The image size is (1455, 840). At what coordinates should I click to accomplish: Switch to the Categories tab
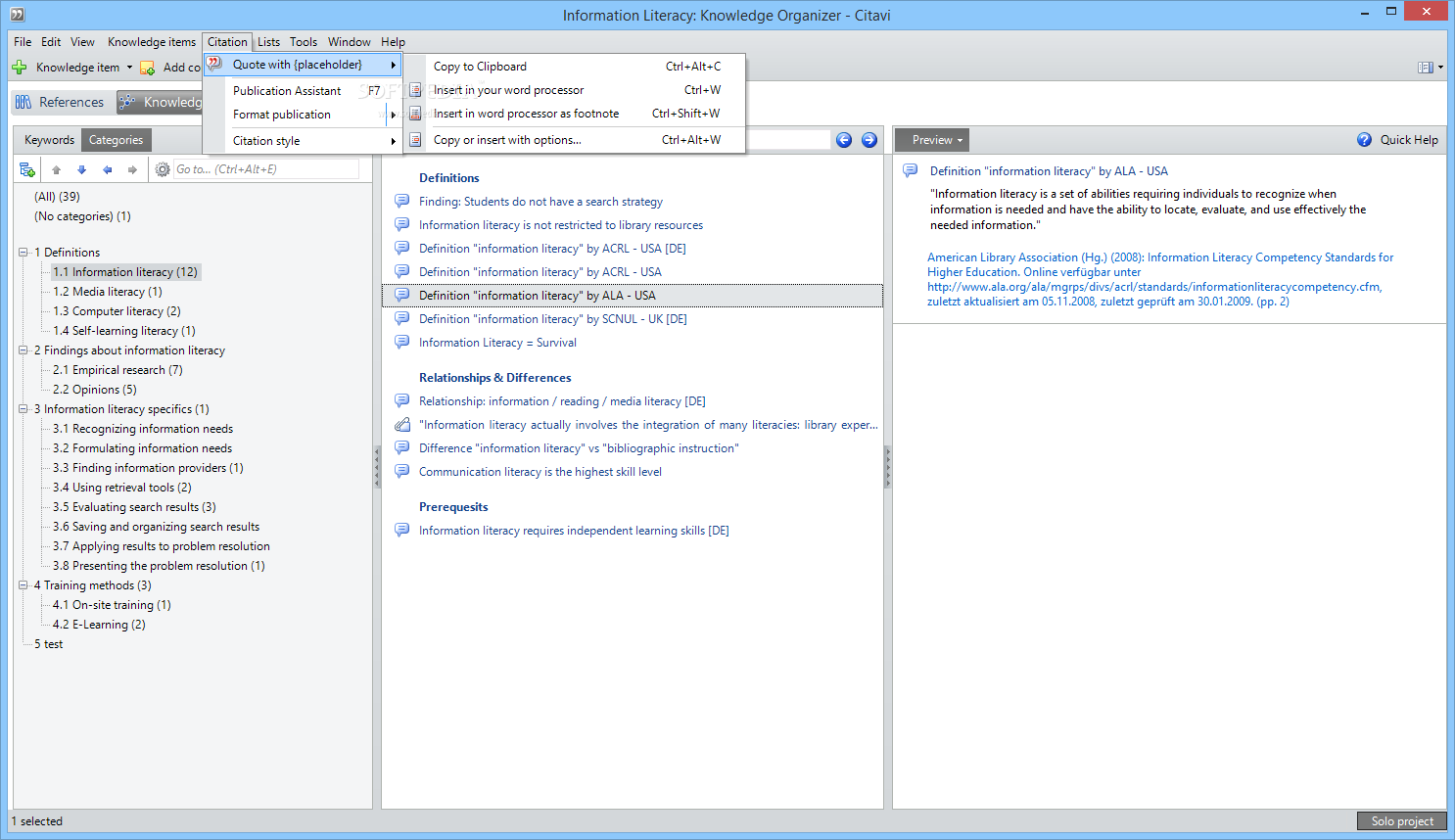116,140
